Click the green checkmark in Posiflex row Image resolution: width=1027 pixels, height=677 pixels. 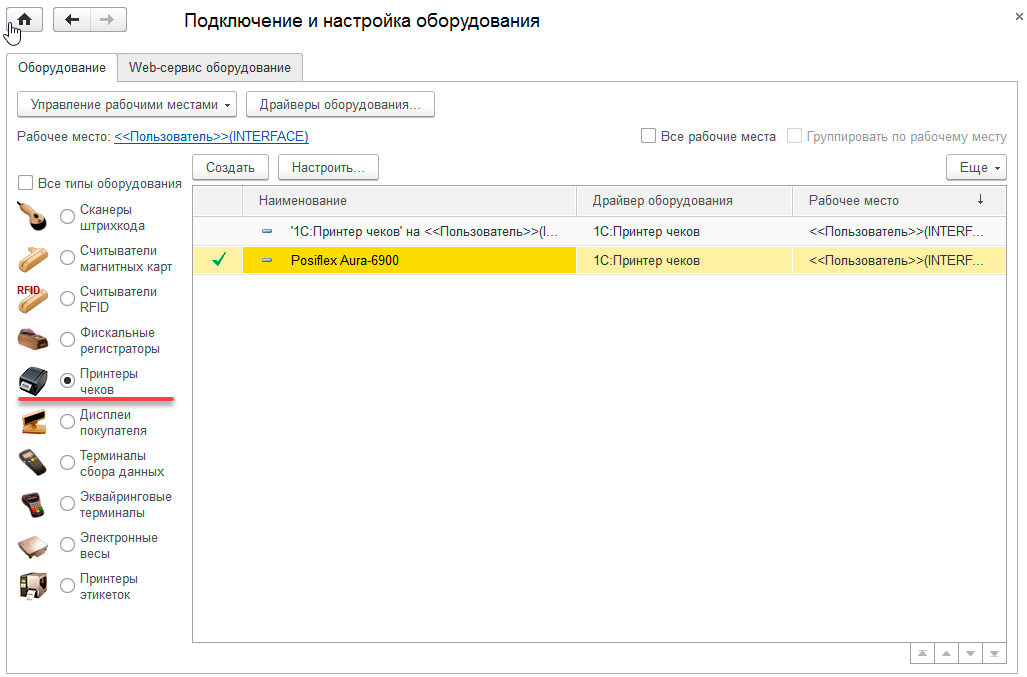[219, 260]
